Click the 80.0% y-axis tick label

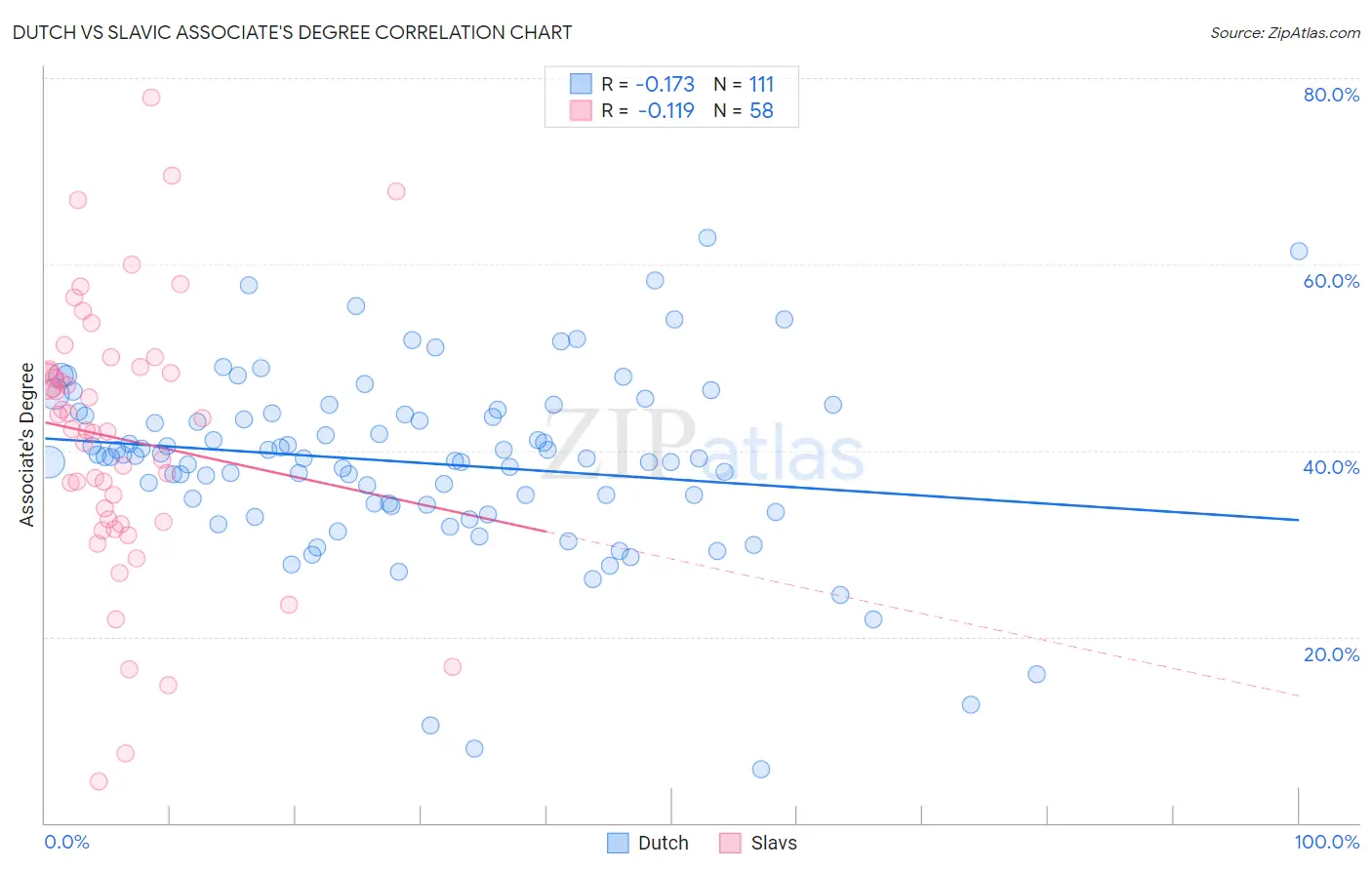point(1331,95)
